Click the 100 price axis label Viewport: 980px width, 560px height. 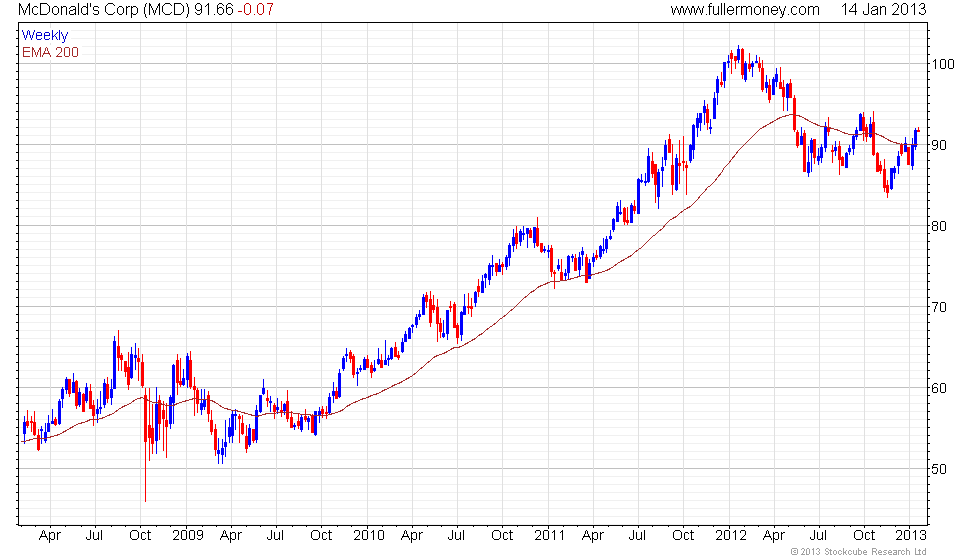pyautogui.click(x=943, y=64)
